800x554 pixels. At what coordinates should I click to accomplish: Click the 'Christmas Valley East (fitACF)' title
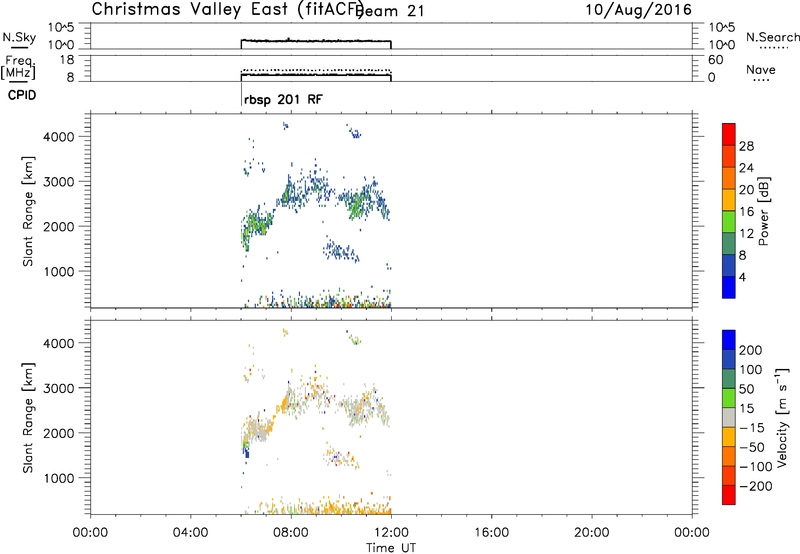pyautogui.click(x=227, y=9)
